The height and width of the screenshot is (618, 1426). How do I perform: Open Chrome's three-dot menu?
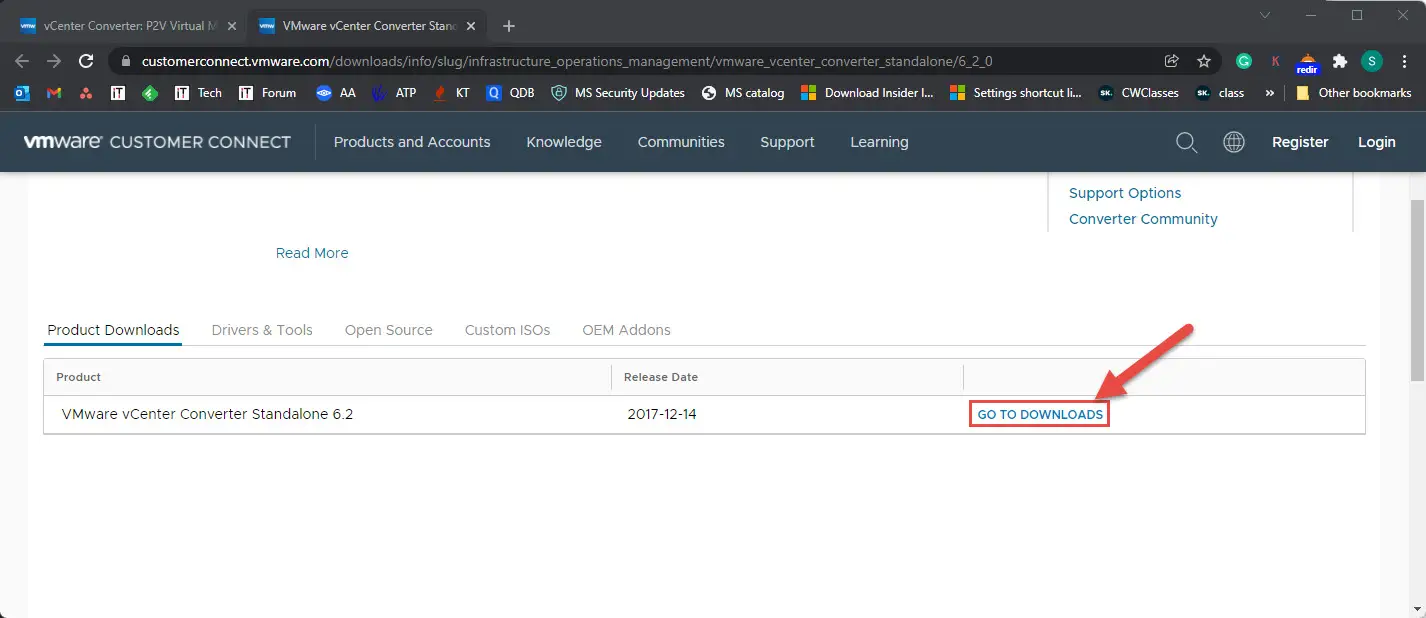pyautogui.click(x=1404, y=61)
